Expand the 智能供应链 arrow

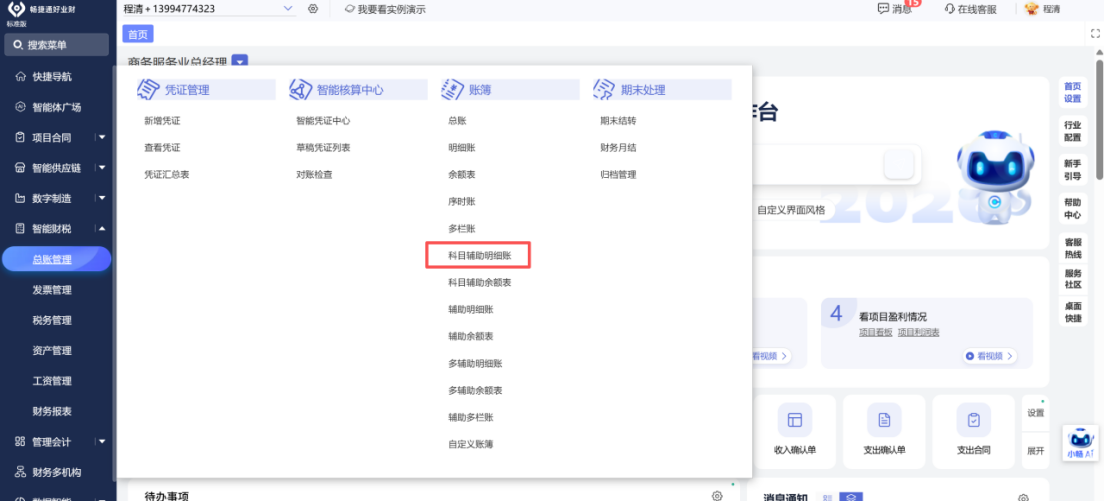(x=102, y=168)
